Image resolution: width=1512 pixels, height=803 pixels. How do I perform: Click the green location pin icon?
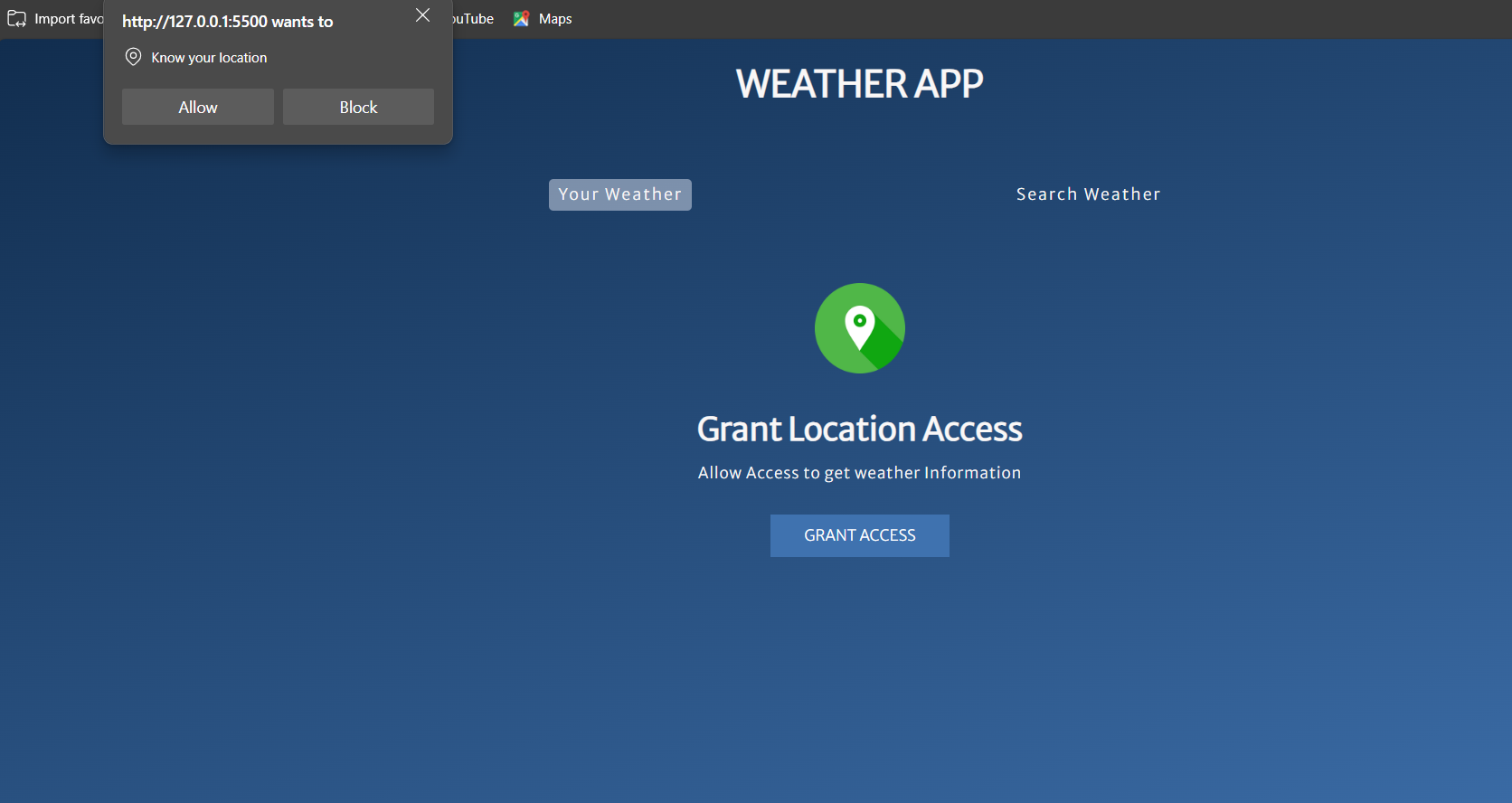coord(859,328)
